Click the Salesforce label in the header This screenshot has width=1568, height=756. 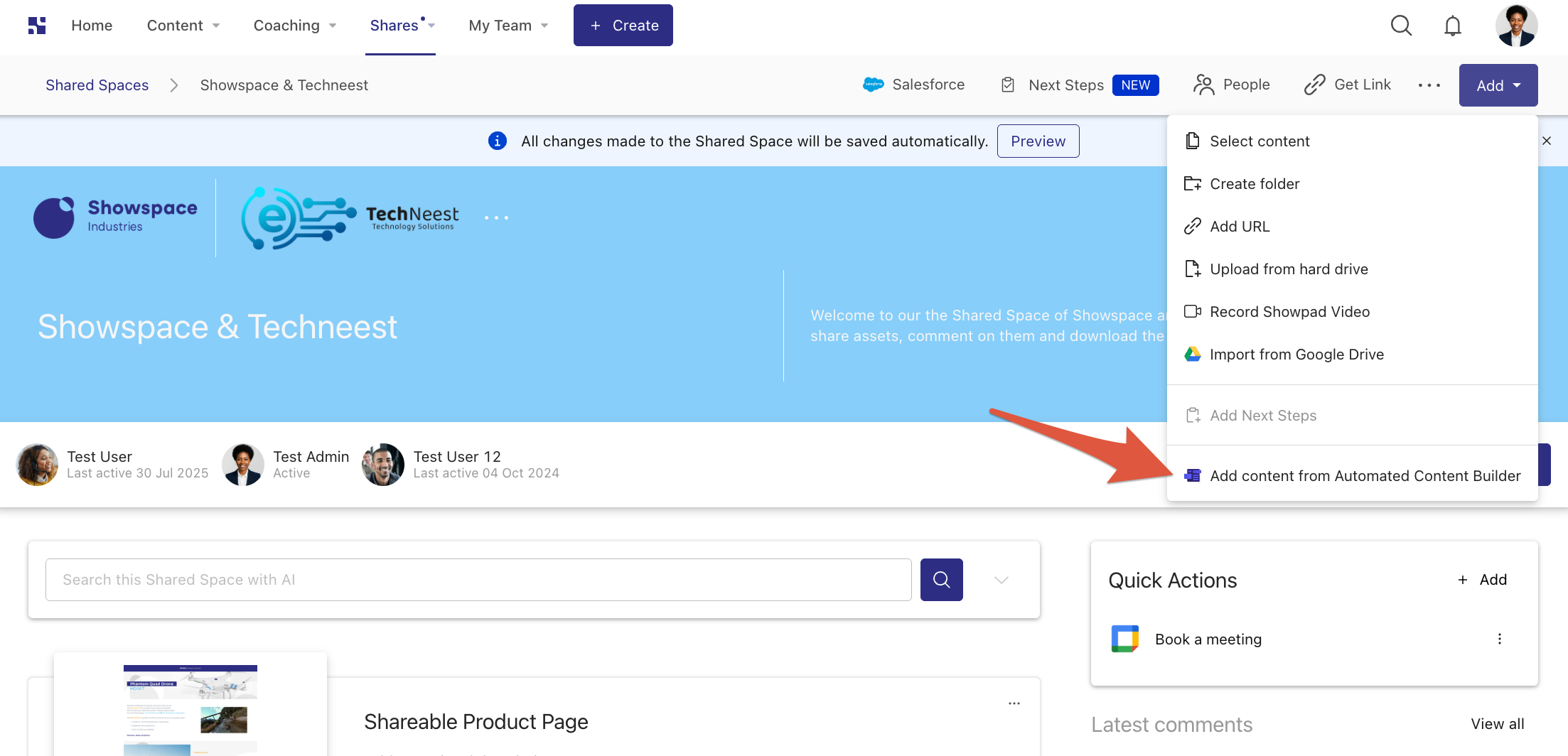[x=928, y=85]
